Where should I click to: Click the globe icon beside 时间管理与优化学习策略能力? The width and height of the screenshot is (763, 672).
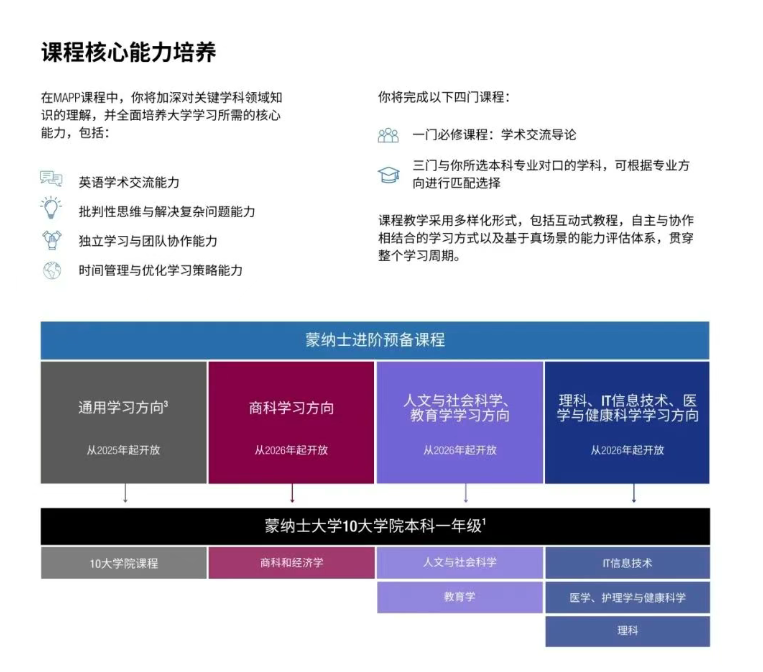point(51,270)
